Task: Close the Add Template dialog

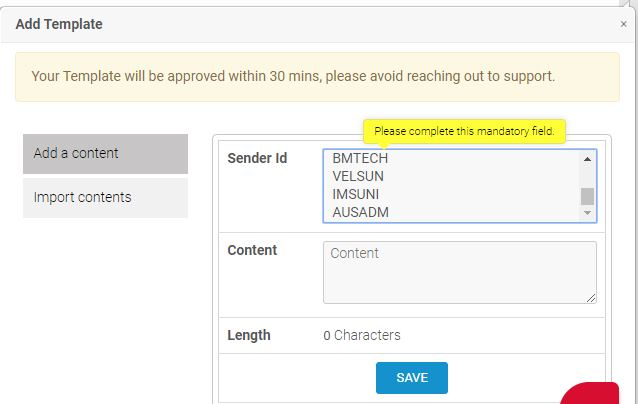Action: coord(623,24)
